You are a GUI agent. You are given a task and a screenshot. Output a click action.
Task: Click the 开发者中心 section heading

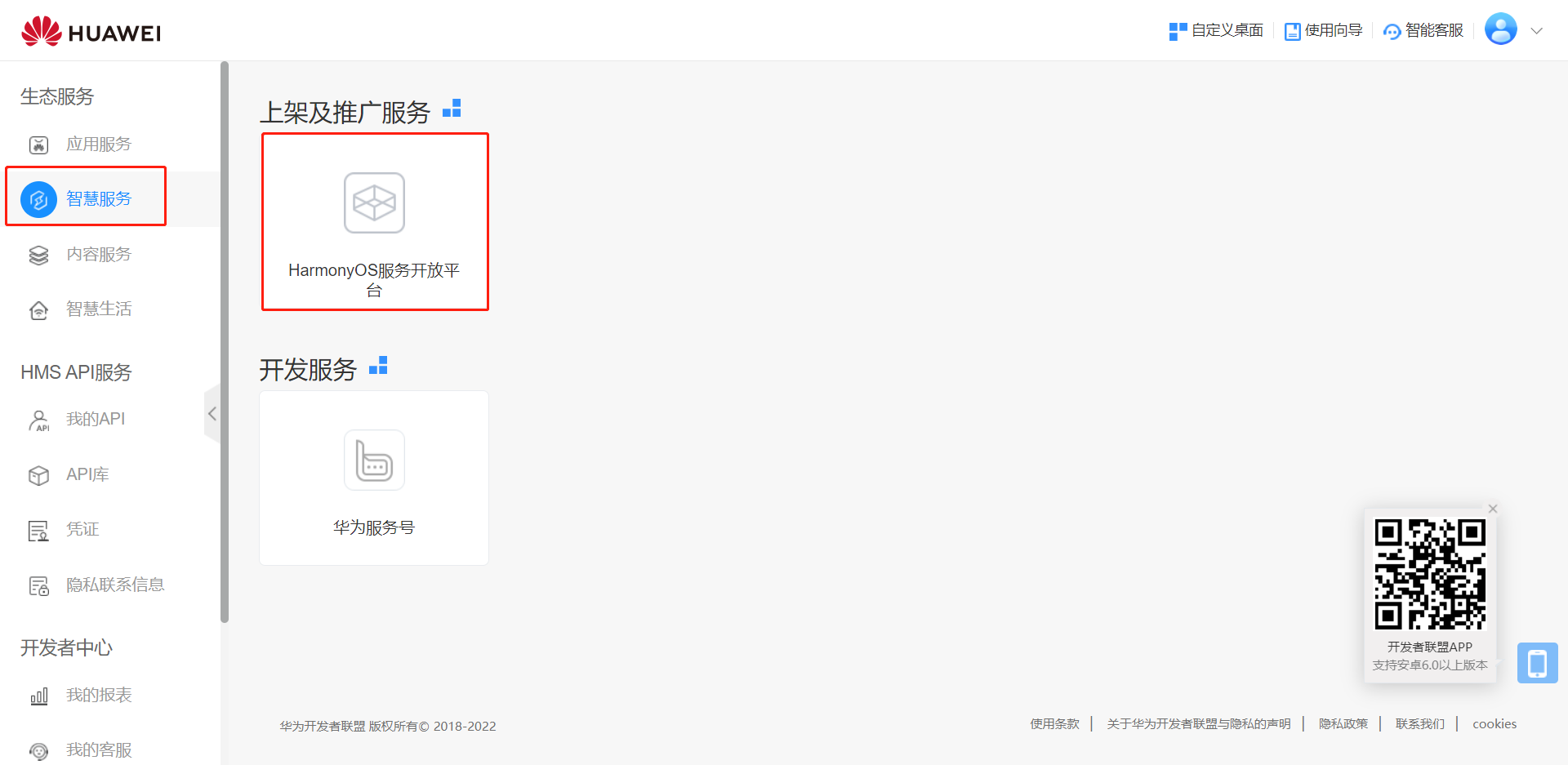point(66,648)
